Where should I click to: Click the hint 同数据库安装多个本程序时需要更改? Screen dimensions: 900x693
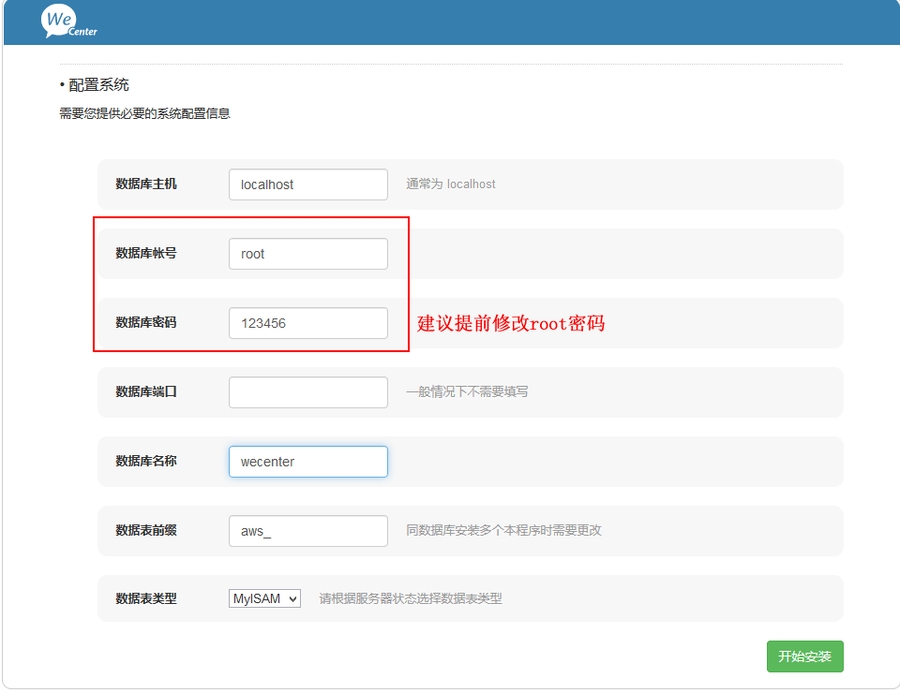click(503, 531)
